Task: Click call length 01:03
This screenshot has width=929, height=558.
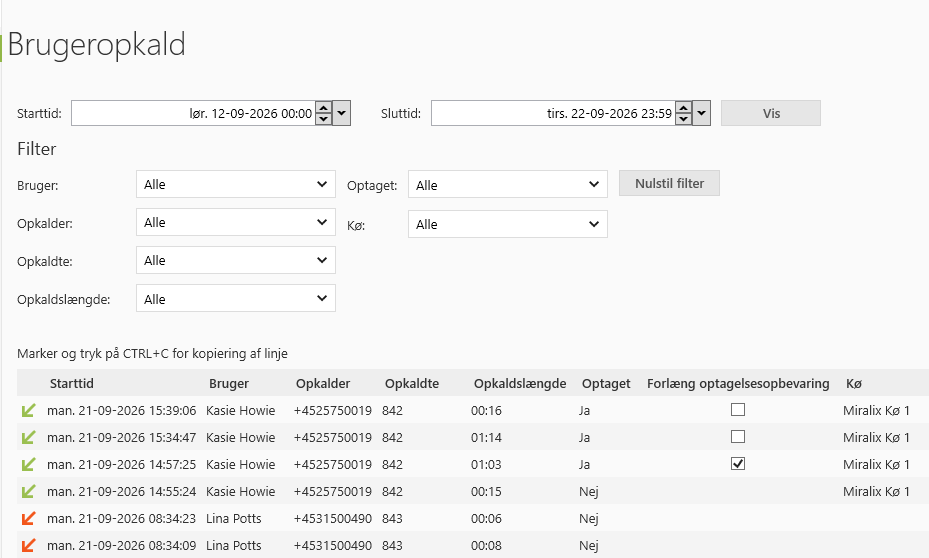Action: point(486,464)
